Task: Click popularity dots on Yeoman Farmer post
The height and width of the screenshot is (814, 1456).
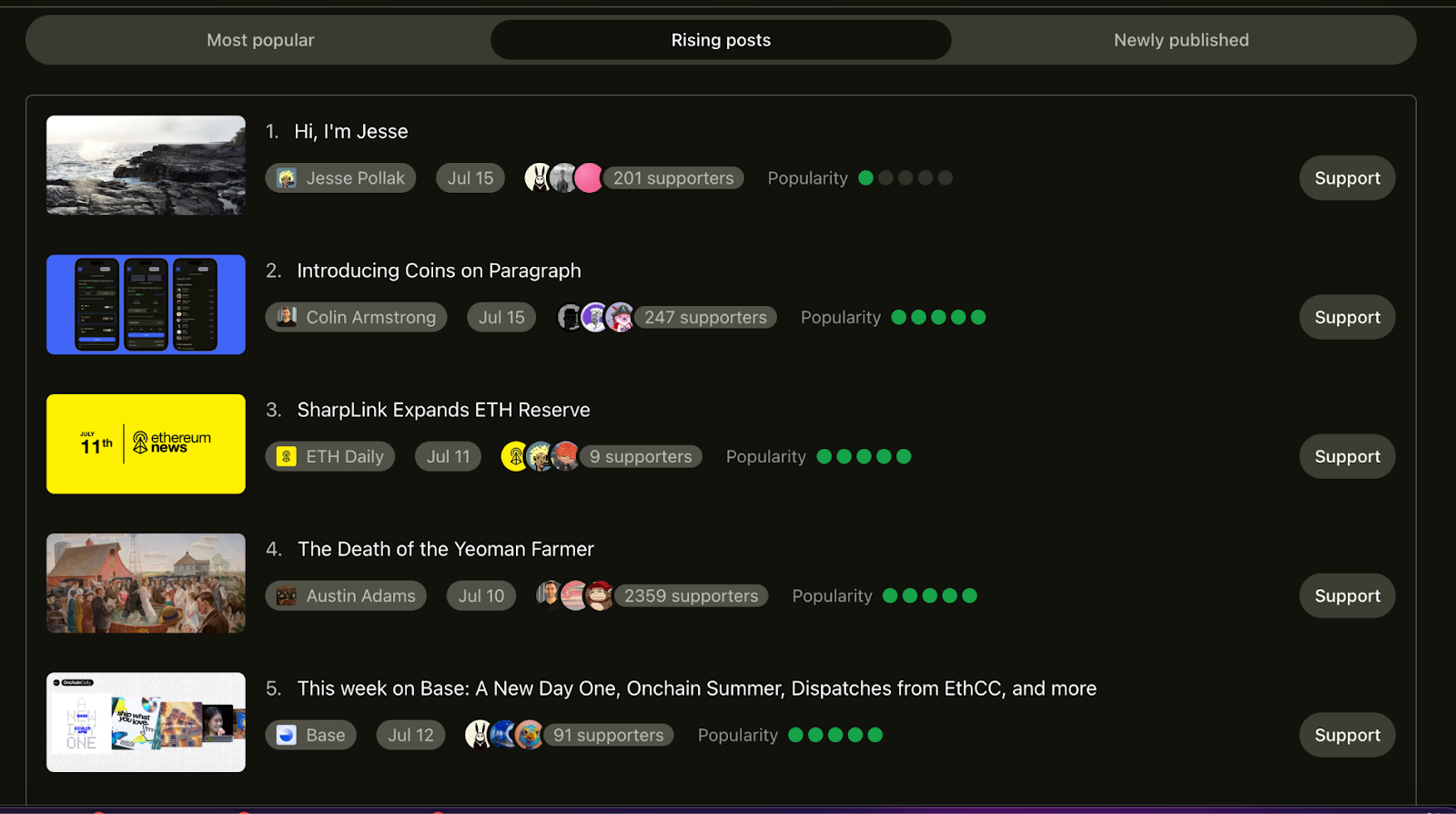Action: (x=930, y=595)
